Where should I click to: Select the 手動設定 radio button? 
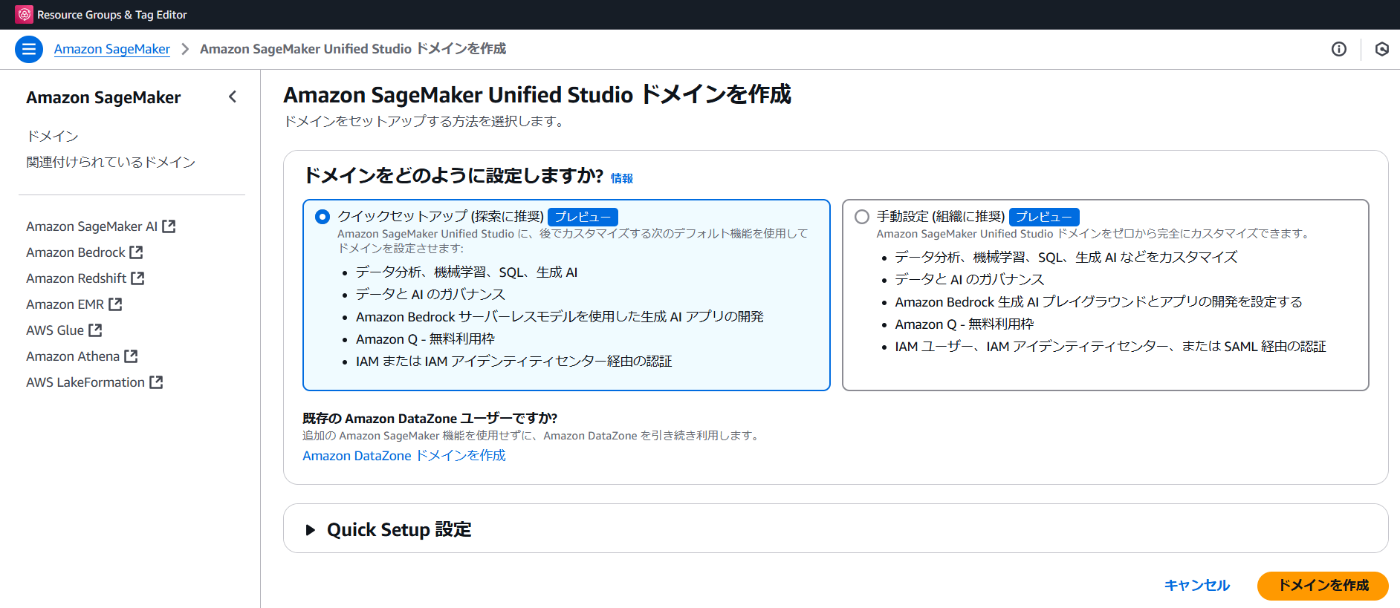click(862, 217)
